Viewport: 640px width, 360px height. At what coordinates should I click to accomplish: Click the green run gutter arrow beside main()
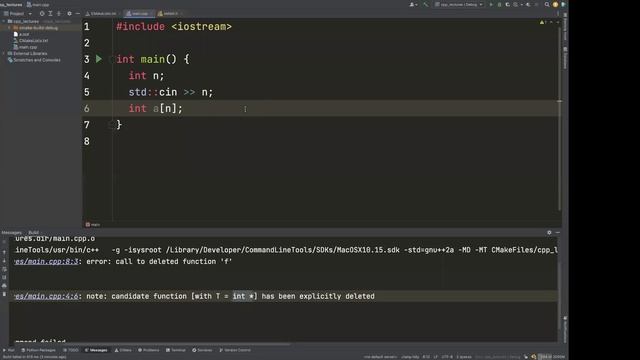click(x=99, y=59)
